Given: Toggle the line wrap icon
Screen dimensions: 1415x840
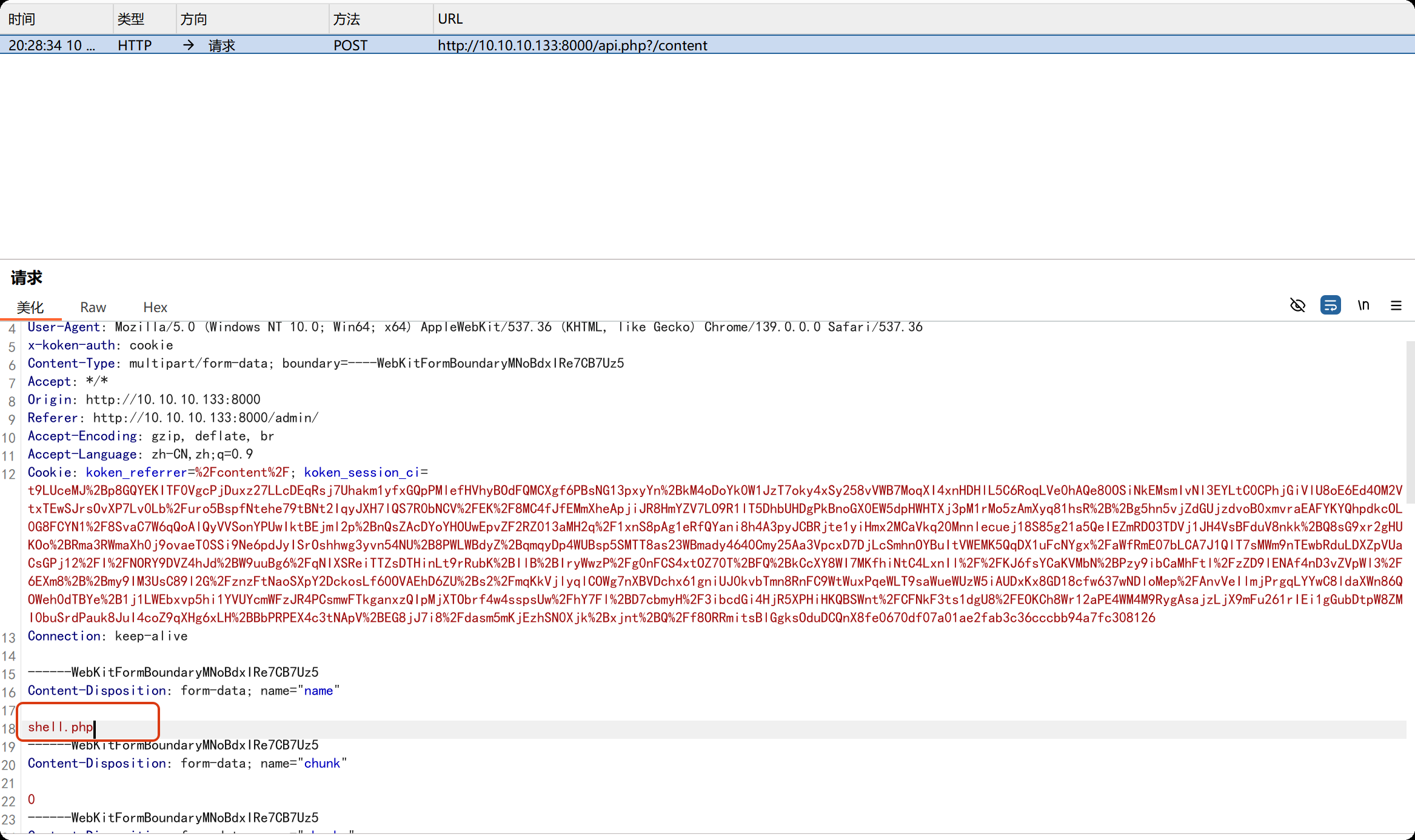Looking at the screenshot, I should tap(1330, 305).
